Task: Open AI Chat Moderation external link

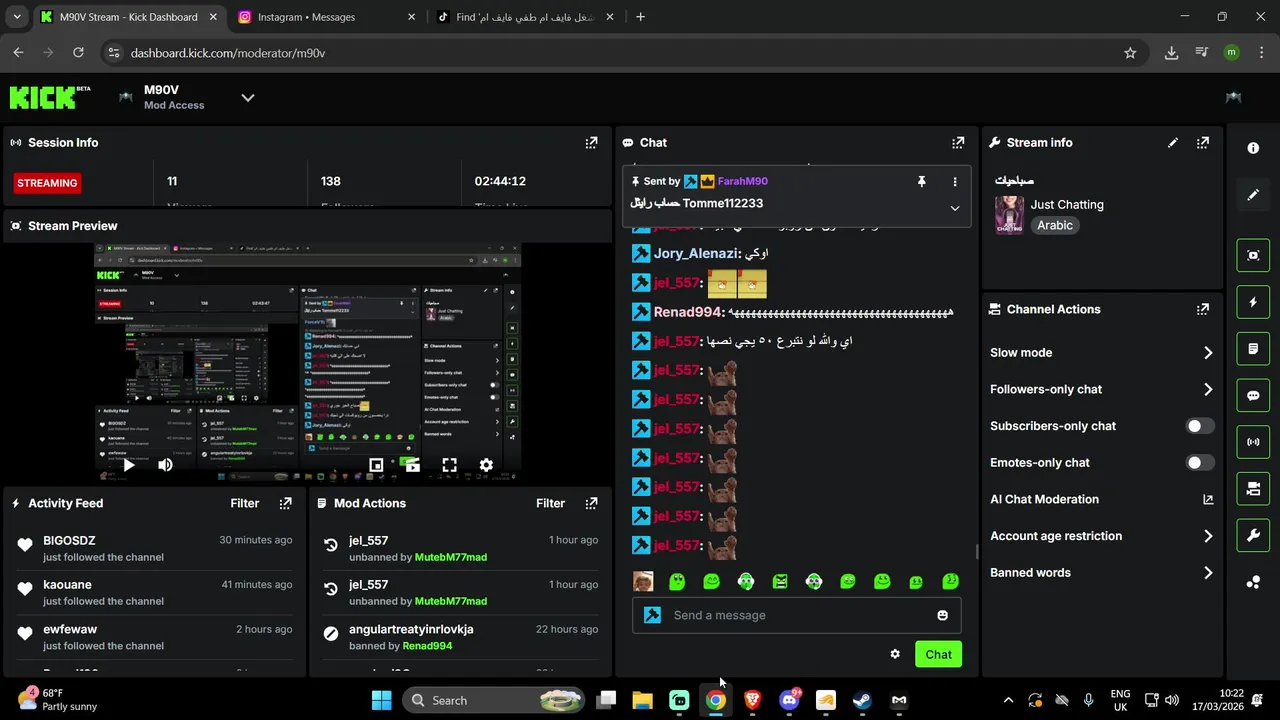Action: (x=1208, y=499)
